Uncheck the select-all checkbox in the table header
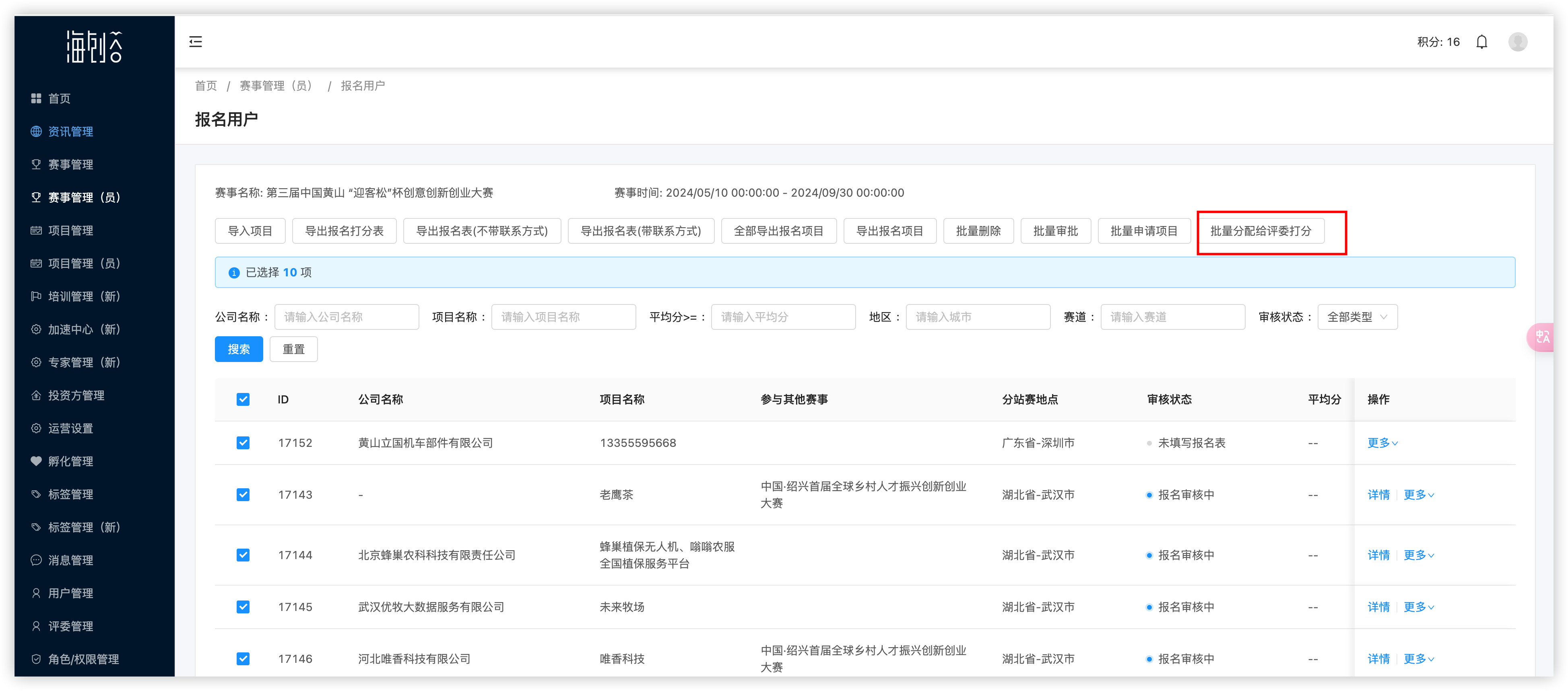The image size is (1568, 691). [x=243, y=400]
